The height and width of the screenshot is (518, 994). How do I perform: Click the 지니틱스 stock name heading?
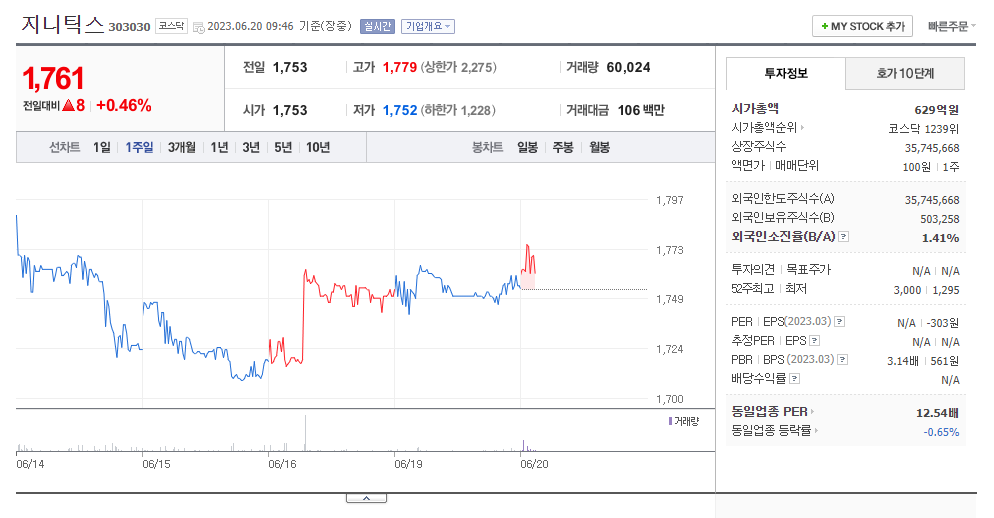tap(63, 24)
